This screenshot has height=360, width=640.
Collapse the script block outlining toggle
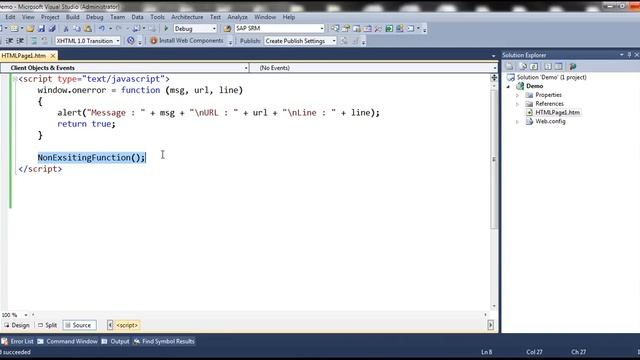[15, 79]
